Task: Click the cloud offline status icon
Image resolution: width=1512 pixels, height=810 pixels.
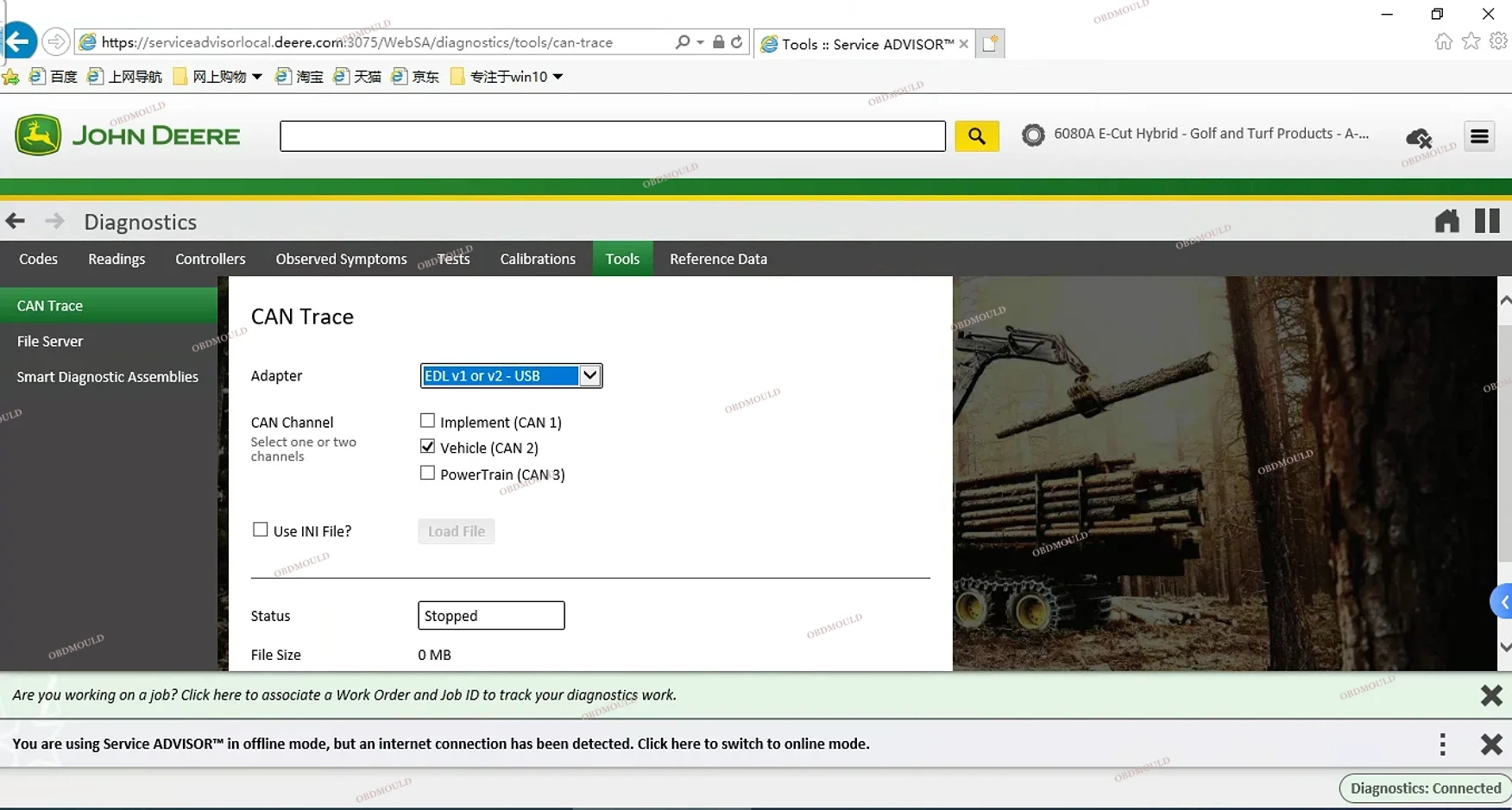Action: (x=1419, y=137)
